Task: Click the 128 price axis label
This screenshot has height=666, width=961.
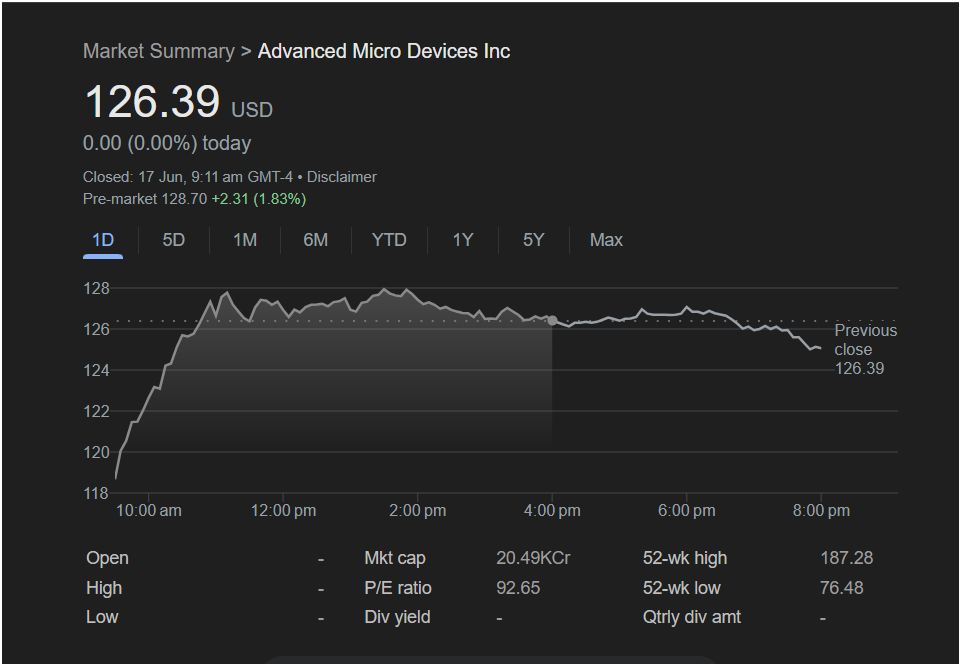Action: click(96, 289)
